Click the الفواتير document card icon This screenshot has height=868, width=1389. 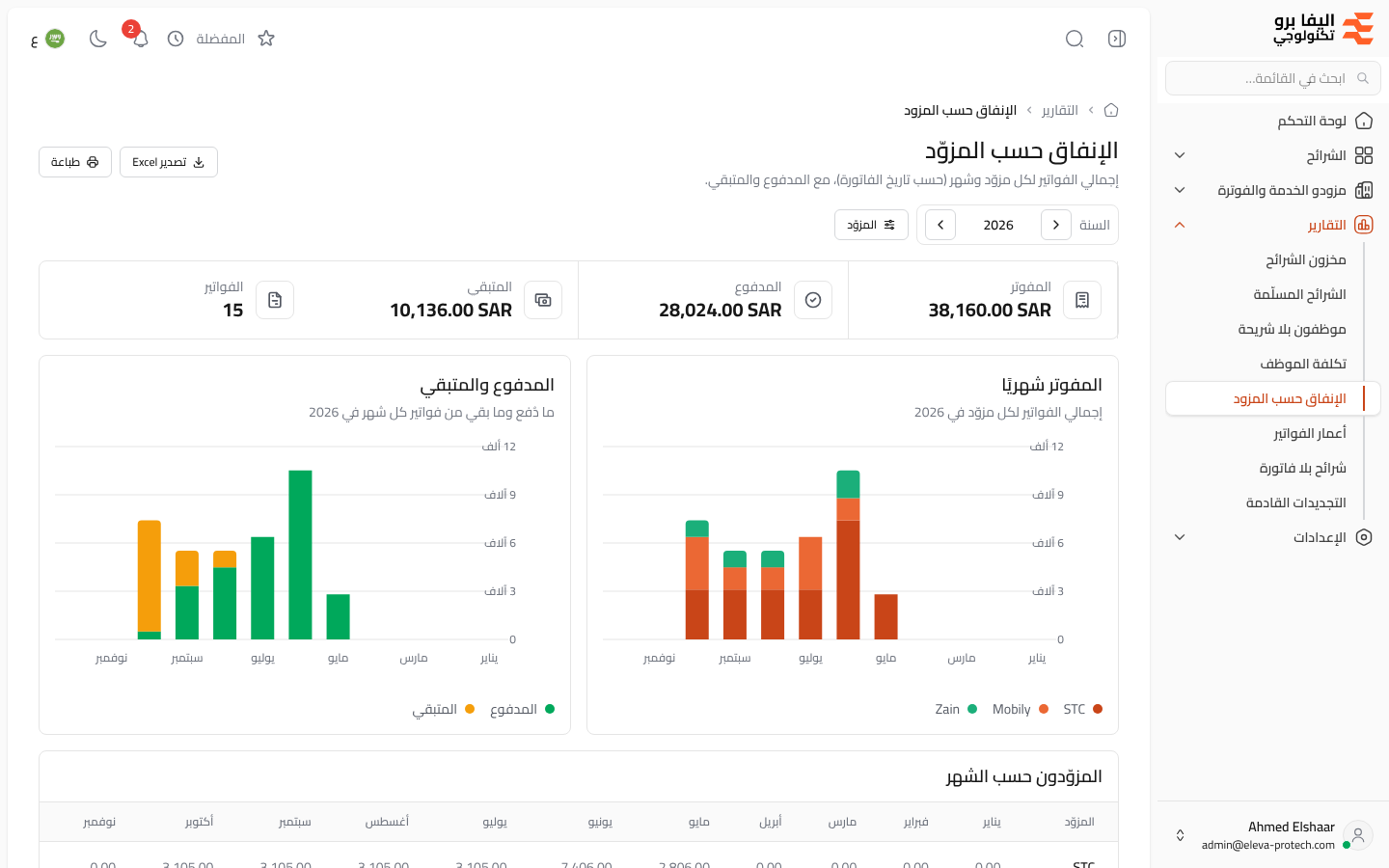[275, 300]
